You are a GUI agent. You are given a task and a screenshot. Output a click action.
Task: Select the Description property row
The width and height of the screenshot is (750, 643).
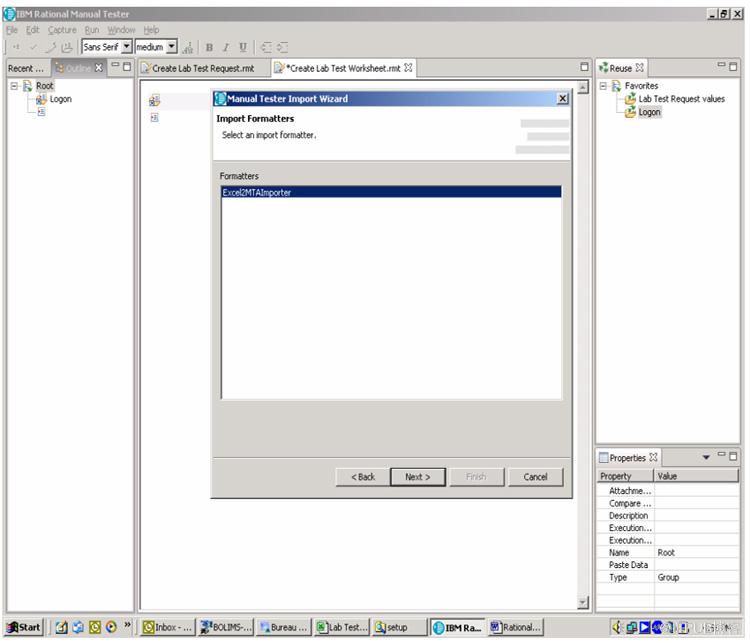[x=668, y=516]
